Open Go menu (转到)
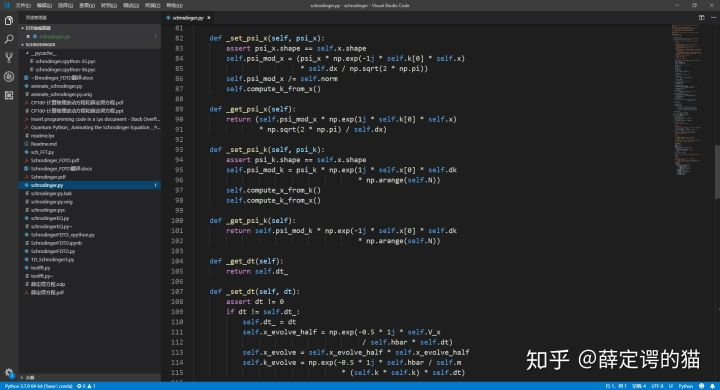720x390 pixels. coord(109,6)
